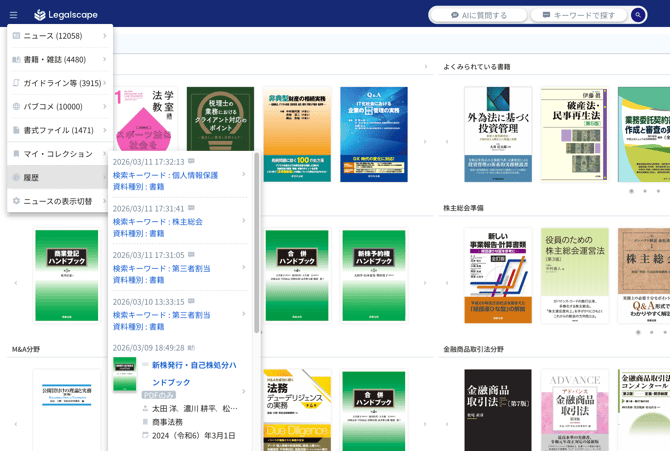
Task: Select first carousel dot under よくみられている書籍
Action: pos(631,191)
